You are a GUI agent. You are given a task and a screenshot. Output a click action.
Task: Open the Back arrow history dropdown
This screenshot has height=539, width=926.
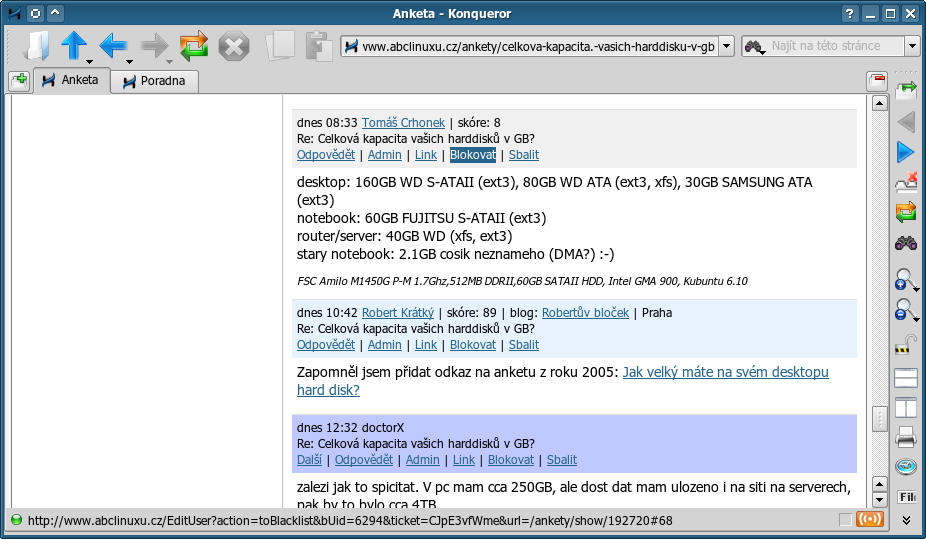pos(129,61)
